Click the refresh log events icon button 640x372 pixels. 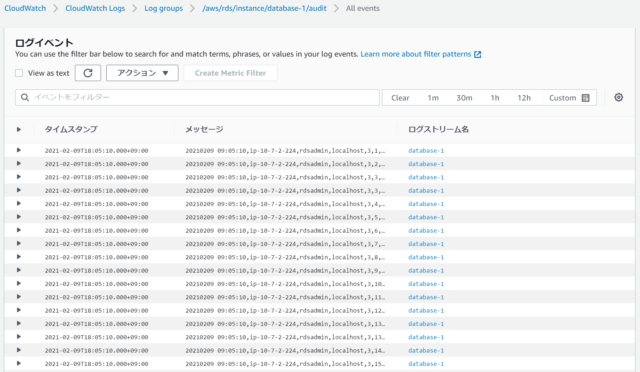(88, 73)
